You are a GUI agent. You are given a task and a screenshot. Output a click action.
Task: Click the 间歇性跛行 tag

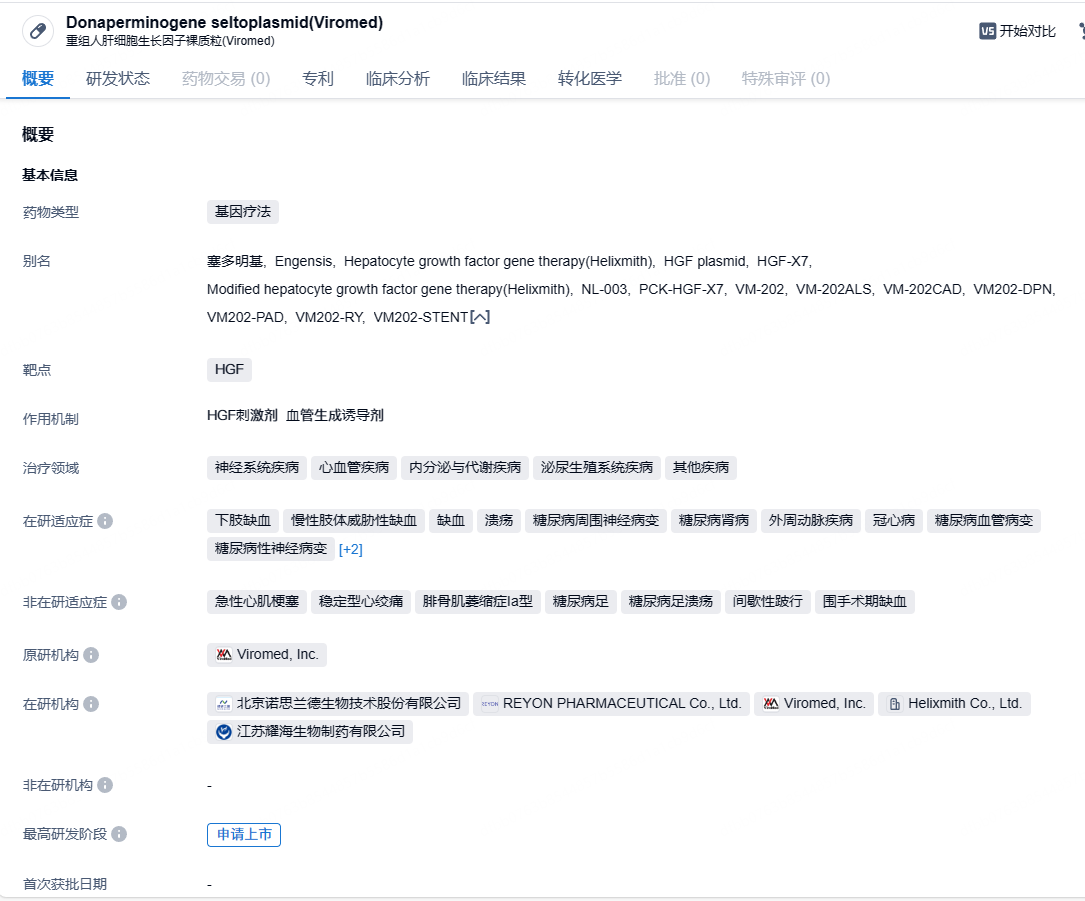point(767,601)
